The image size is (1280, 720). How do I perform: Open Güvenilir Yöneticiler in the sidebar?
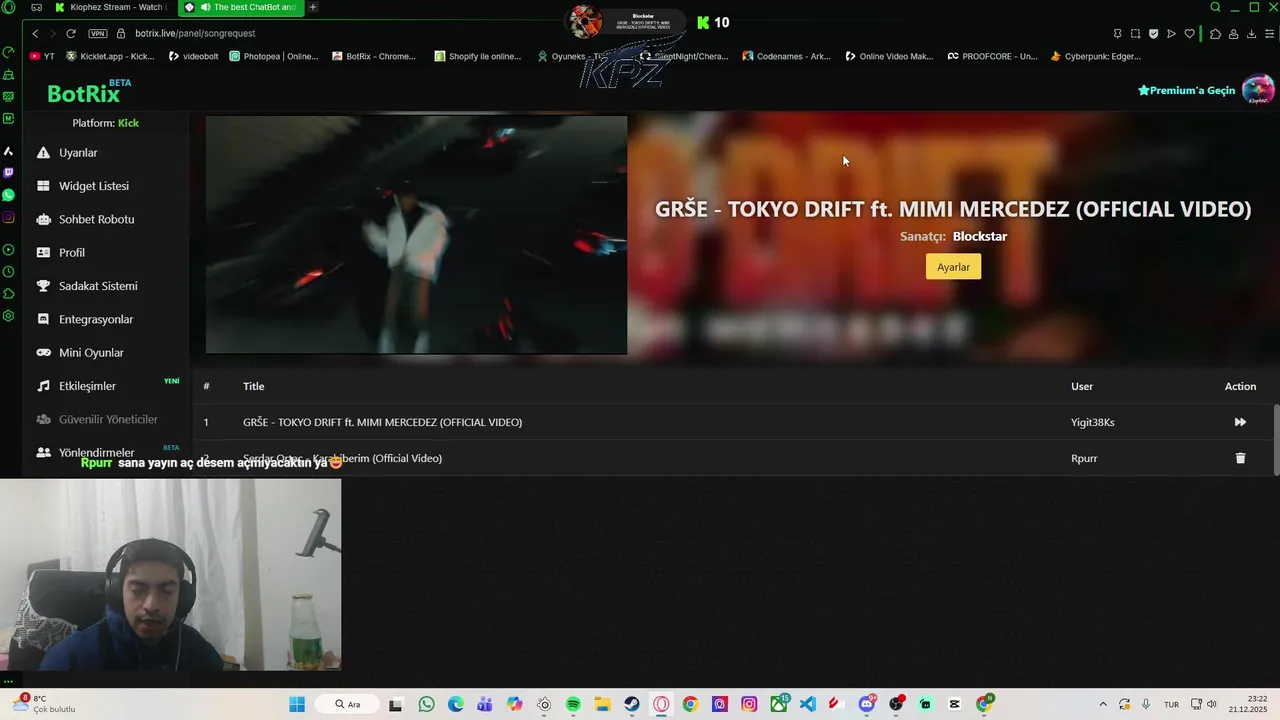pos(98,419)
